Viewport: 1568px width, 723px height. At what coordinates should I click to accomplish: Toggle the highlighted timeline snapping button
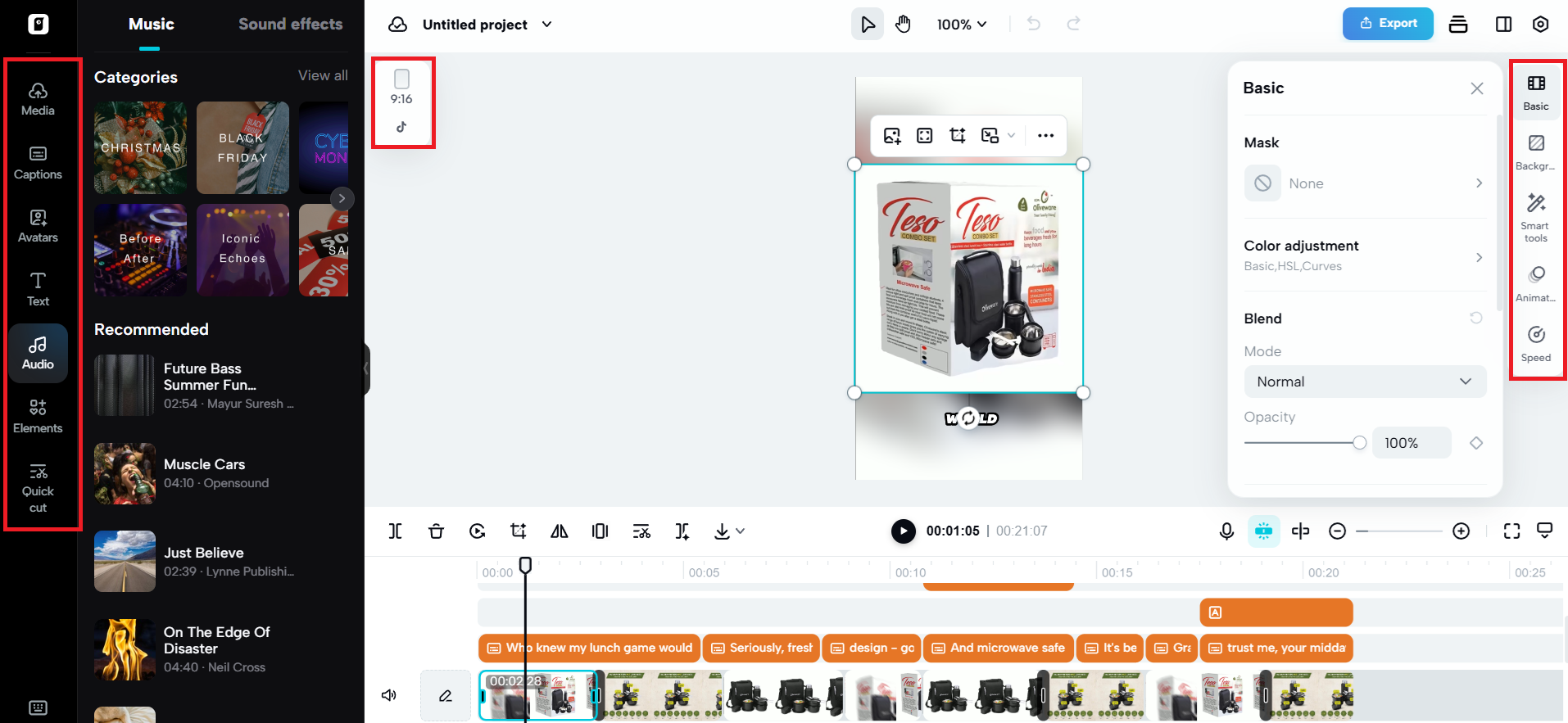click(x=1264, y=531)
